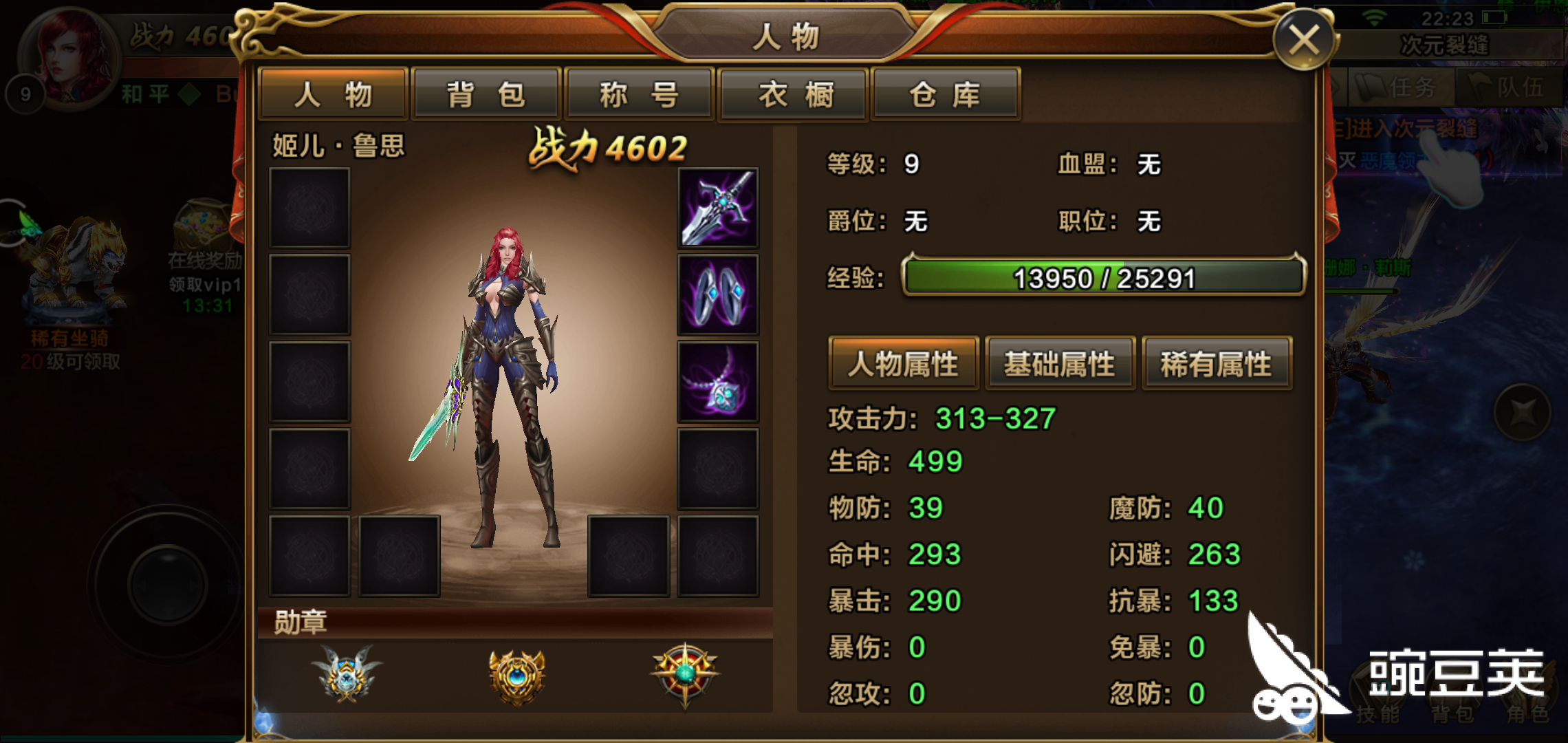This screenshot has height=743, width=1568.
Task: Select the 人物属性 attributes button
Action: tap(904, 363)
